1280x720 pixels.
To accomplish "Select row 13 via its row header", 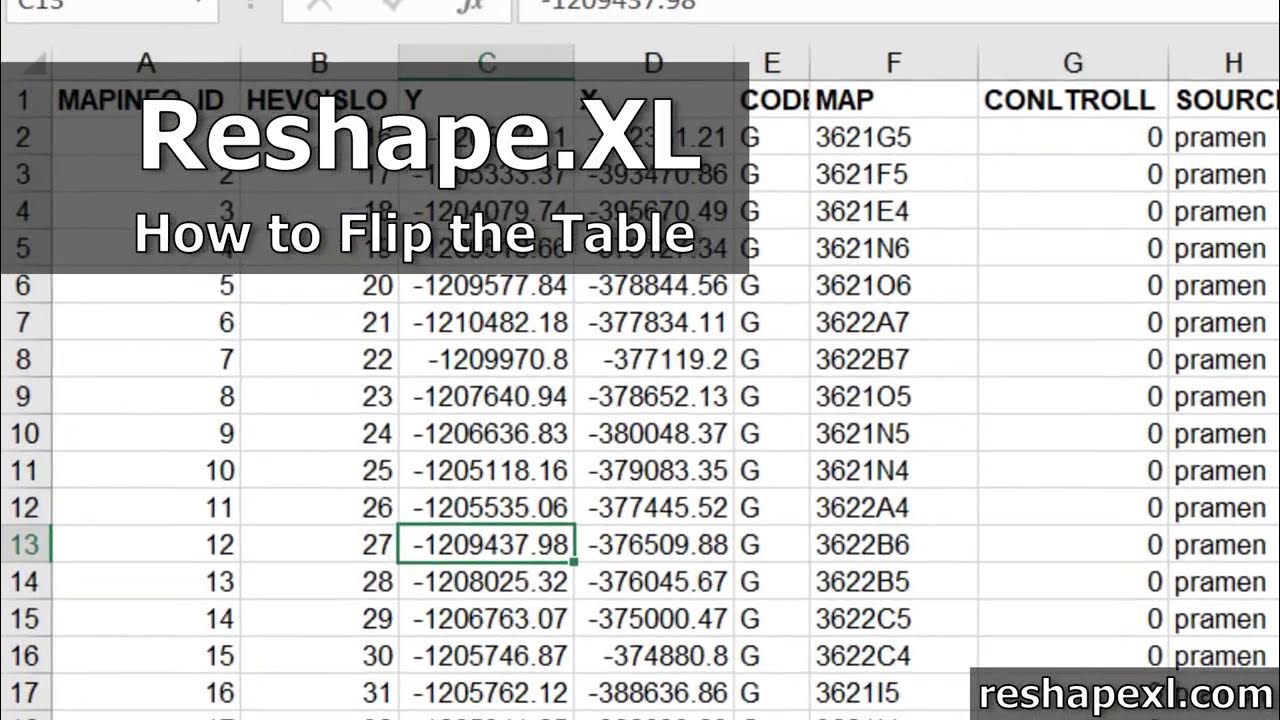I will pyautogui.click(x=26, y=545).
